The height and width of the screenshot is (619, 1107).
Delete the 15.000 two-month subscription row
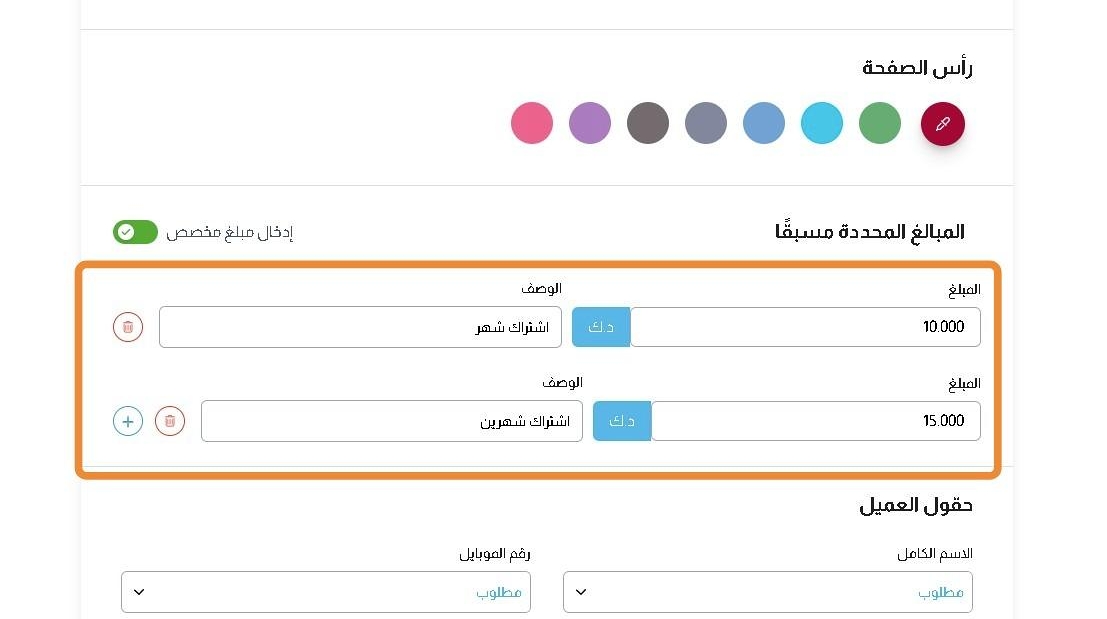click(170, 421)
